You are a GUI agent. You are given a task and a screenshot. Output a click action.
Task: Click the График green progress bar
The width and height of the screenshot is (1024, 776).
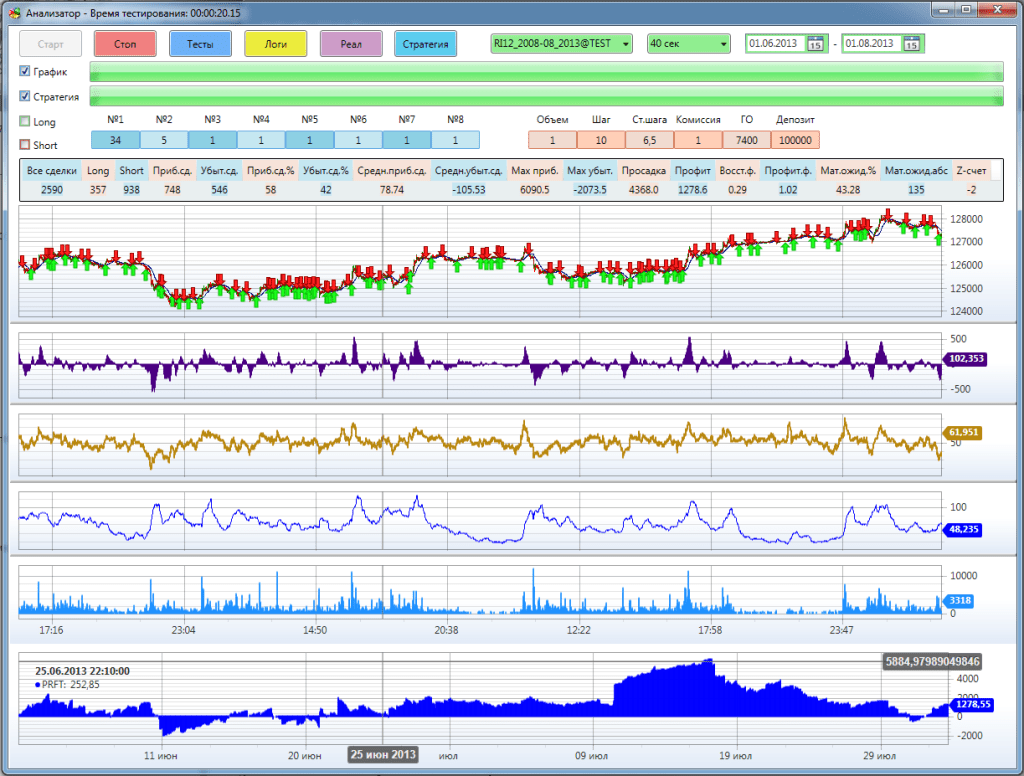coord(547,71)
